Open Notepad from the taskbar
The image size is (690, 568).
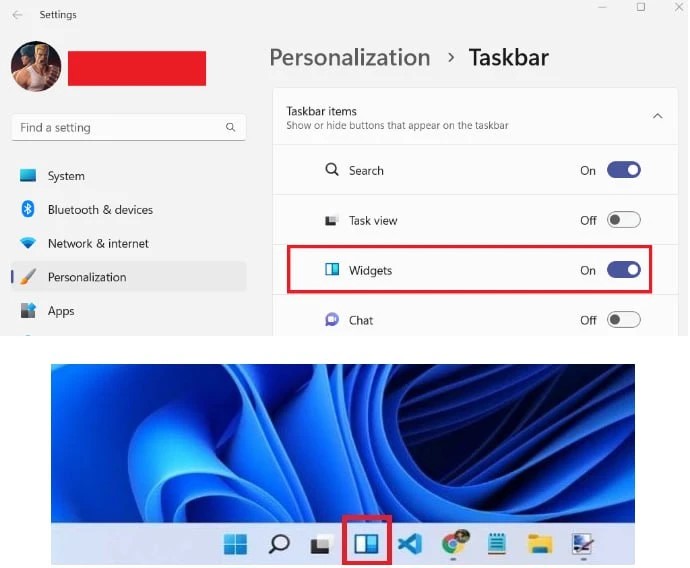point(497,544)
